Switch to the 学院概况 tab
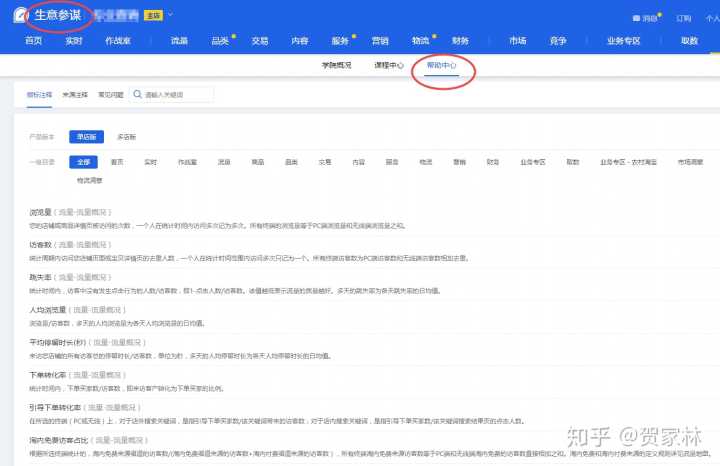 (336, 65)
